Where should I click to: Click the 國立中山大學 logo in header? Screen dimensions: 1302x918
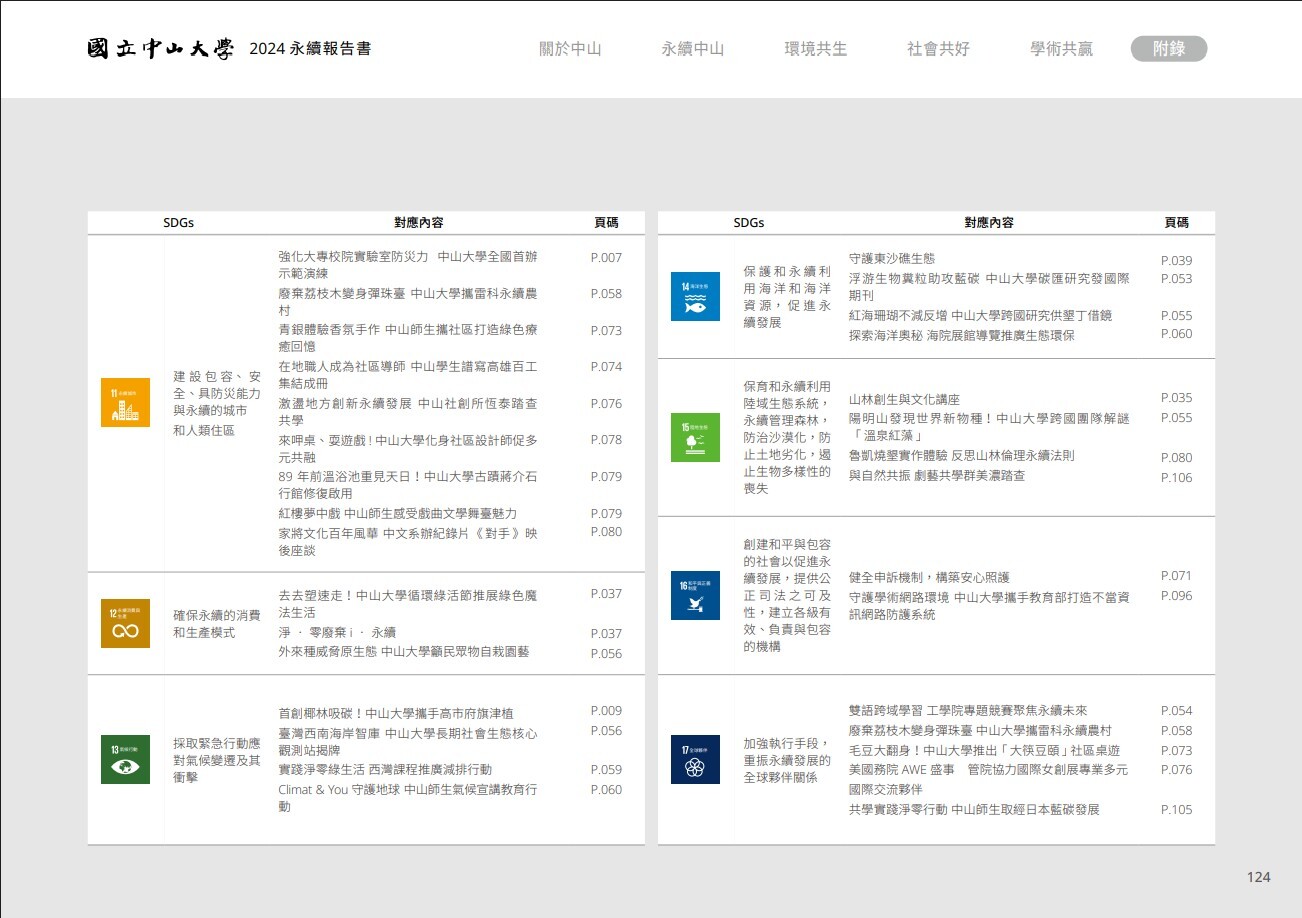pyautogui.click(x=160, y=49)
